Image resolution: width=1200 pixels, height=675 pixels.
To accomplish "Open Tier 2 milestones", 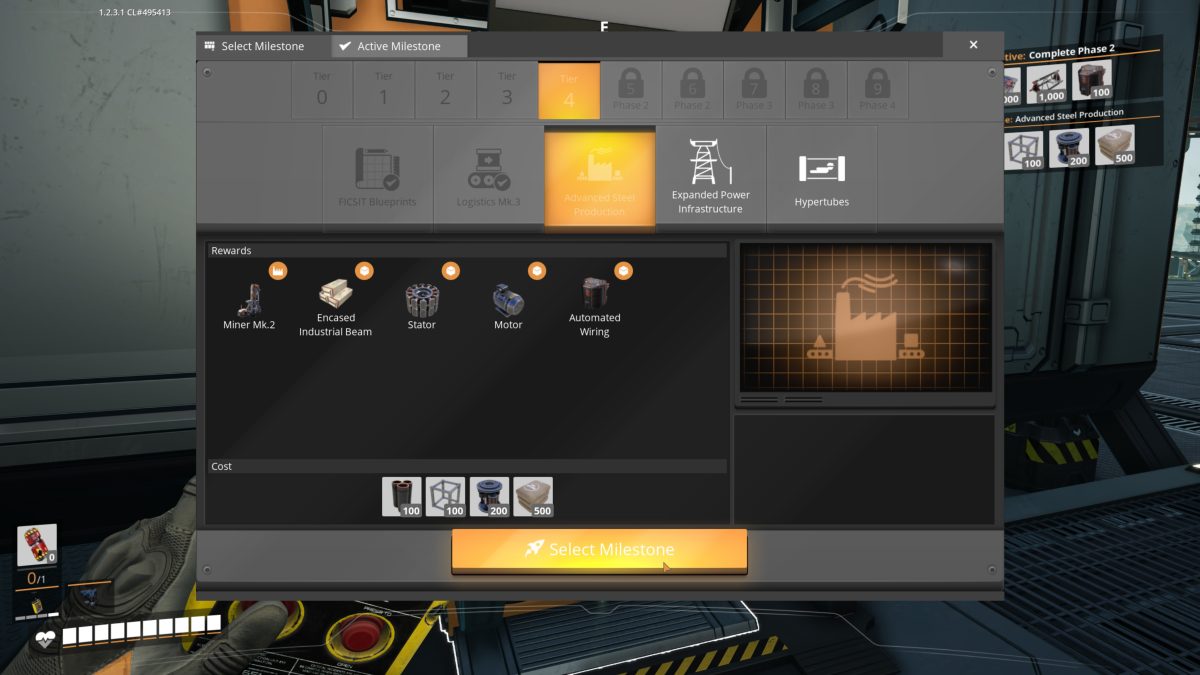I will pos(445,89).
